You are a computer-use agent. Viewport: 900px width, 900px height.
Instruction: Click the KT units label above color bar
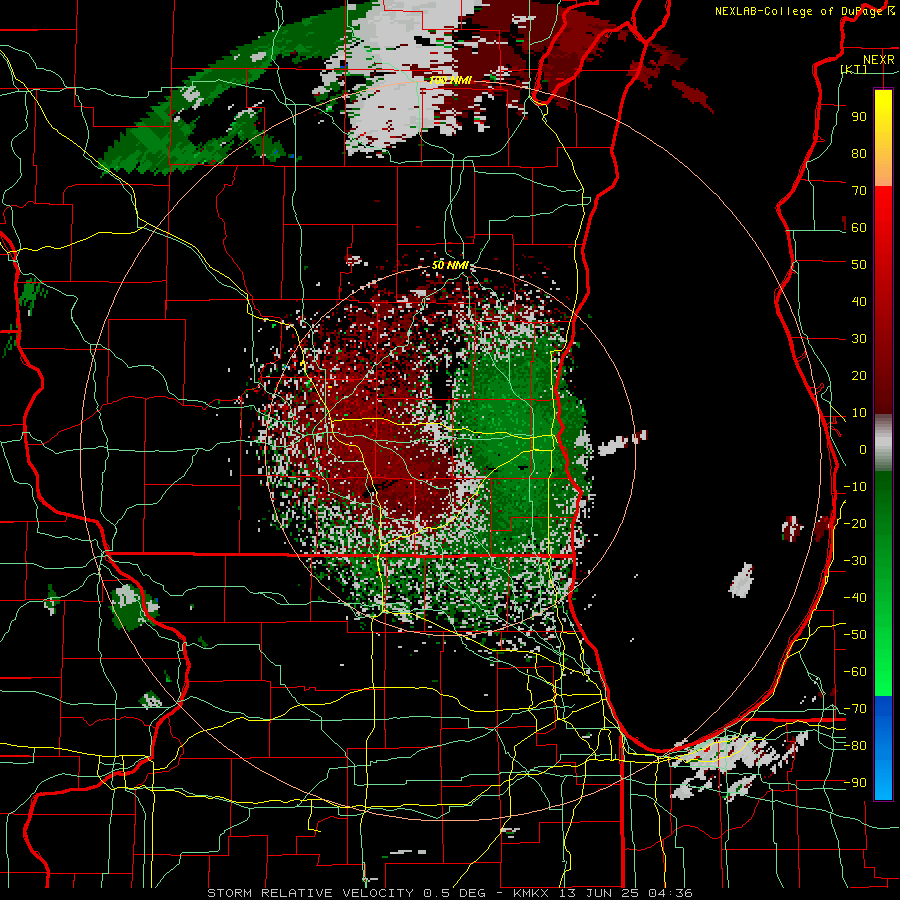point(854,69)
